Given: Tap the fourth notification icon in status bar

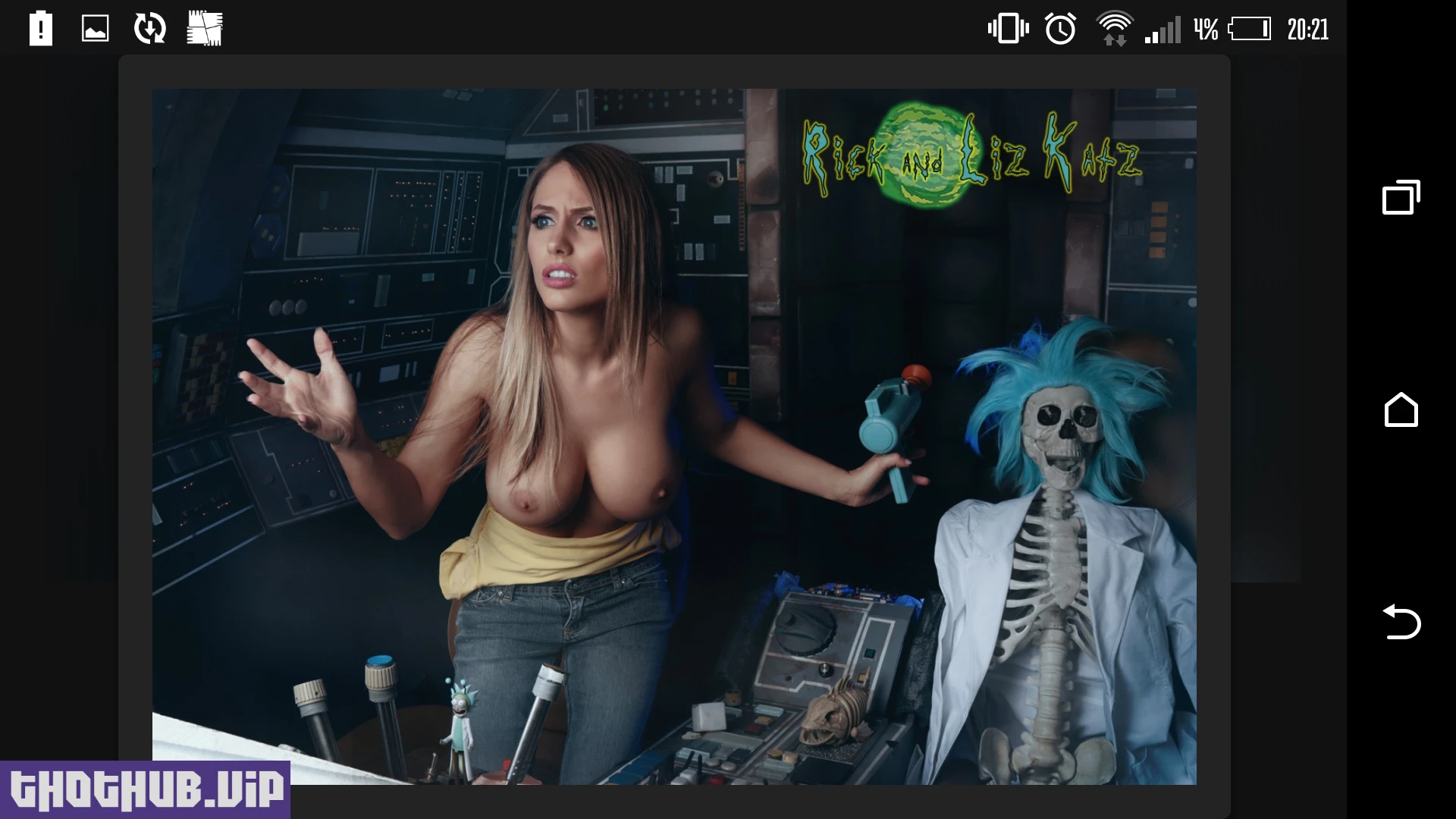Looking at the screenshot, I should (205, 29).
